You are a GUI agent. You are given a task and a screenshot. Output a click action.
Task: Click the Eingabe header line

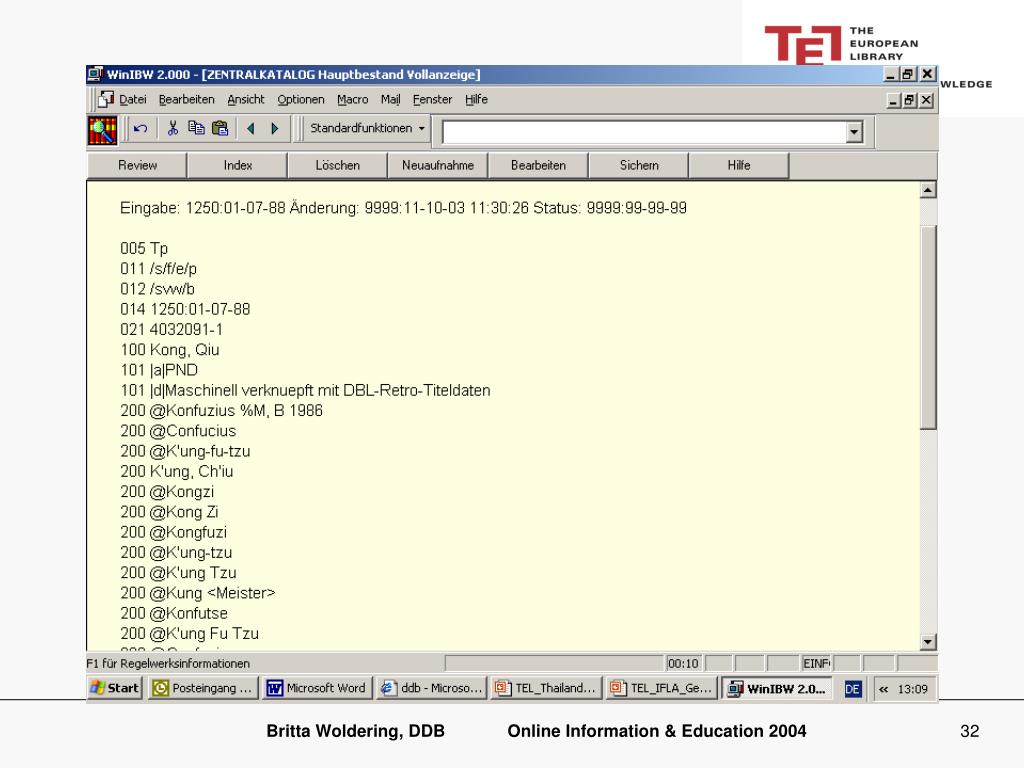pyautogui.click(x=403, y=208)
